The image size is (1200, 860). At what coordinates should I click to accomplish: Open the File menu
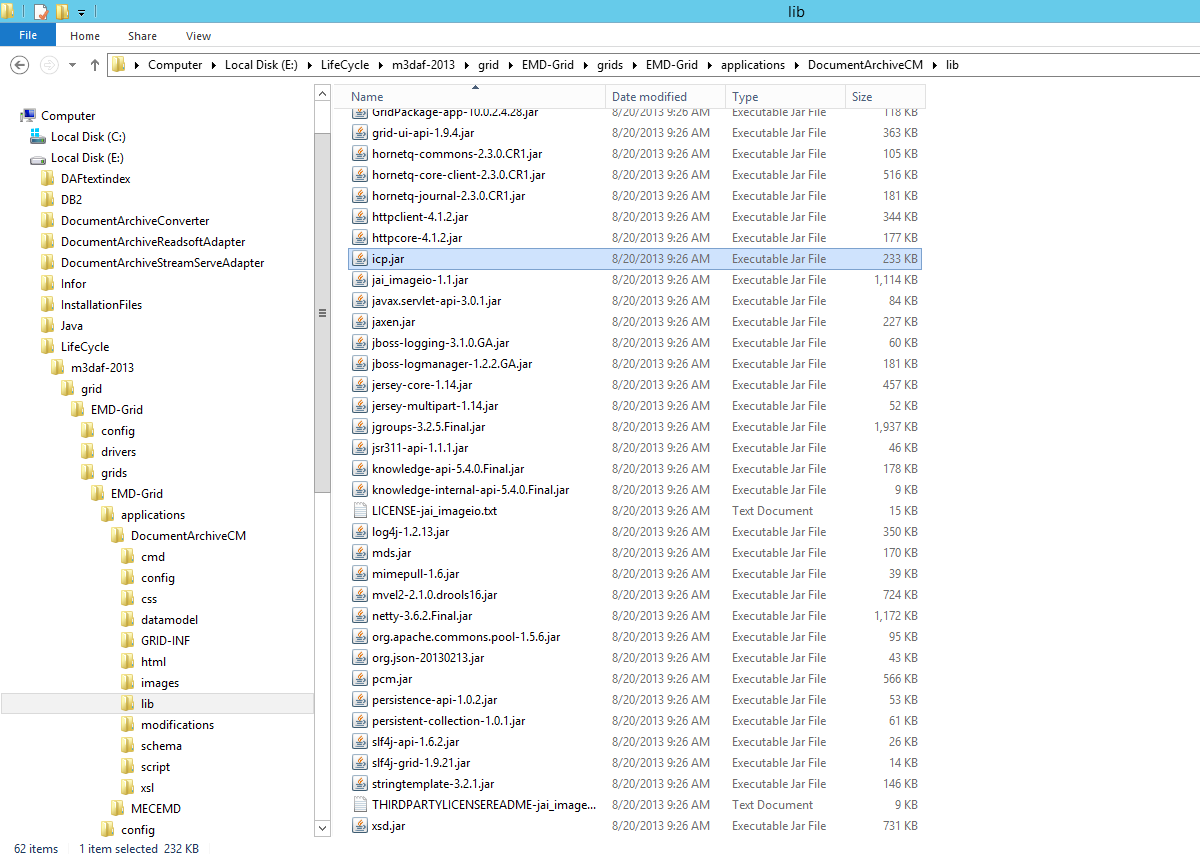click(28, 36)
